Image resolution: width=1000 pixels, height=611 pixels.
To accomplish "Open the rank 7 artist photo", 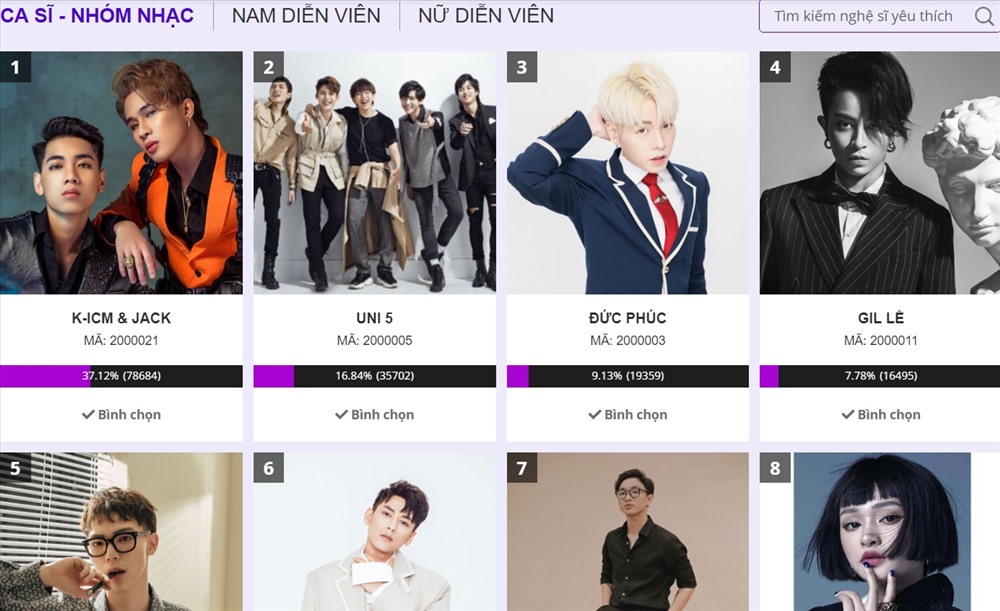I will tap(628, 532).
